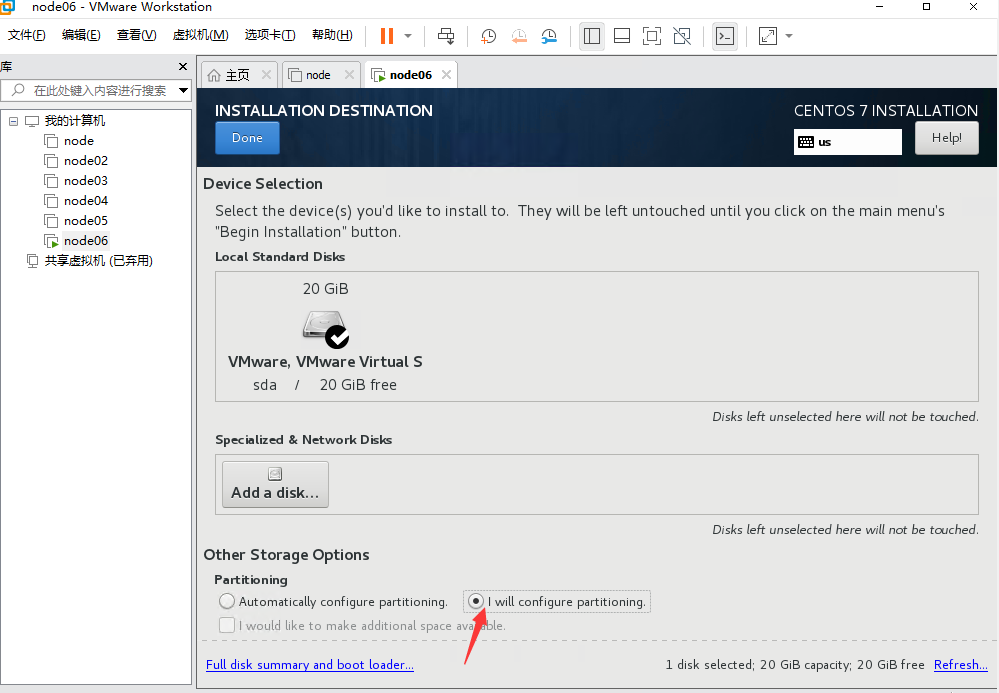Close the library panel
The height and width of the screenshot is (693, 999).
[183, 66]
